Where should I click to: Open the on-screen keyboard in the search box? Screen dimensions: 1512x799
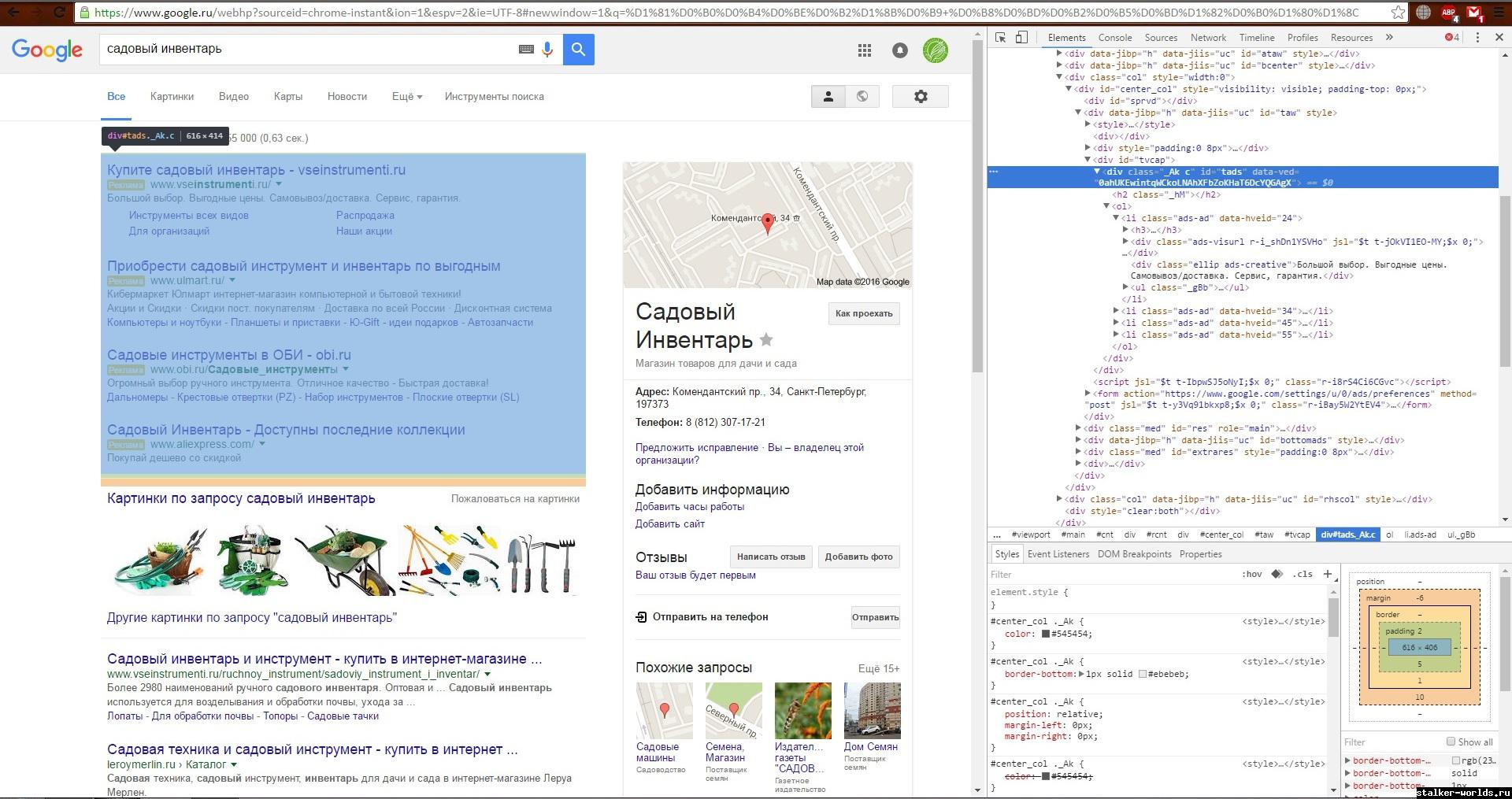coord(526,50)
